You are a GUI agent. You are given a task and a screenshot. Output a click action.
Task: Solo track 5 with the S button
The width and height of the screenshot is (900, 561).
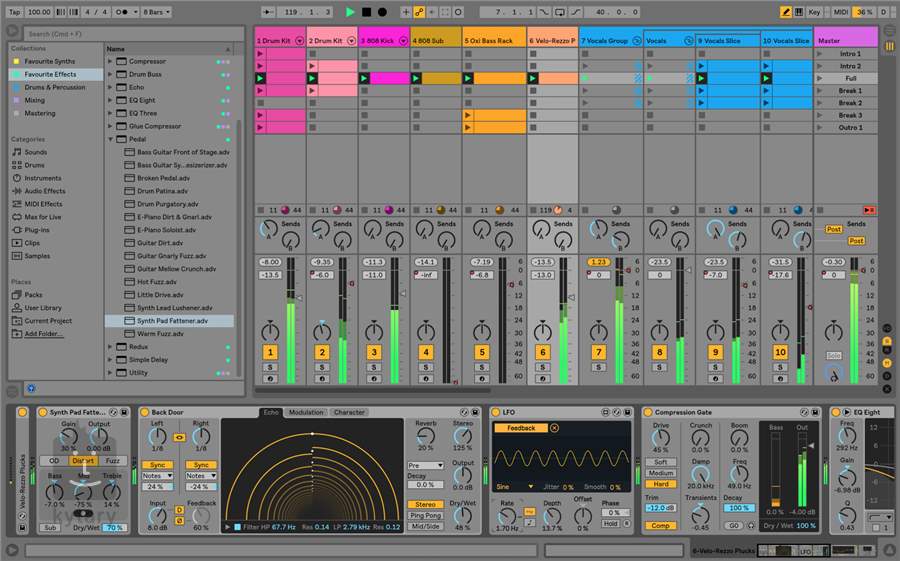coord(482,368)
